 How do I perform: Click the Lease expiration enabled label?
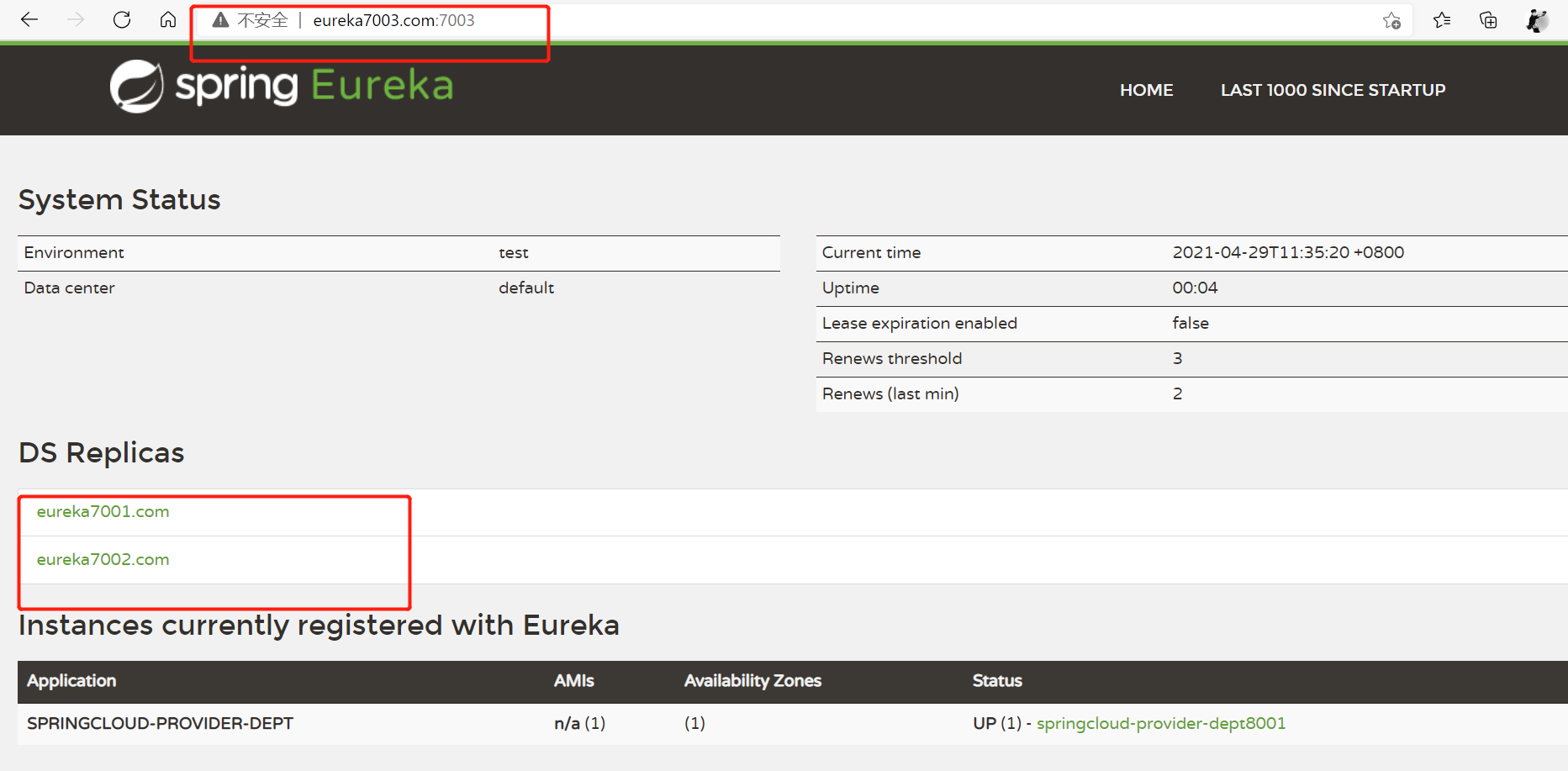tap(920, 323)
